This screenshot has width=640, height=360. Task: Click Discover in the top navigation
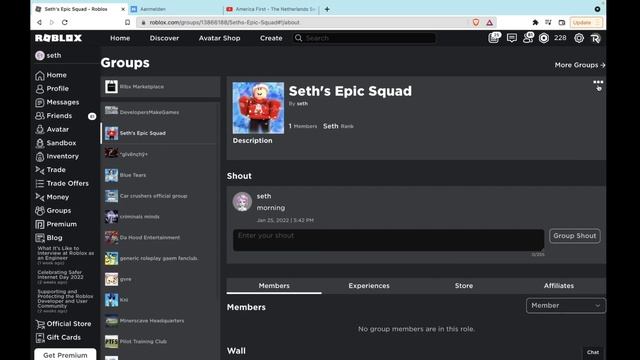[x=164, y=38]
